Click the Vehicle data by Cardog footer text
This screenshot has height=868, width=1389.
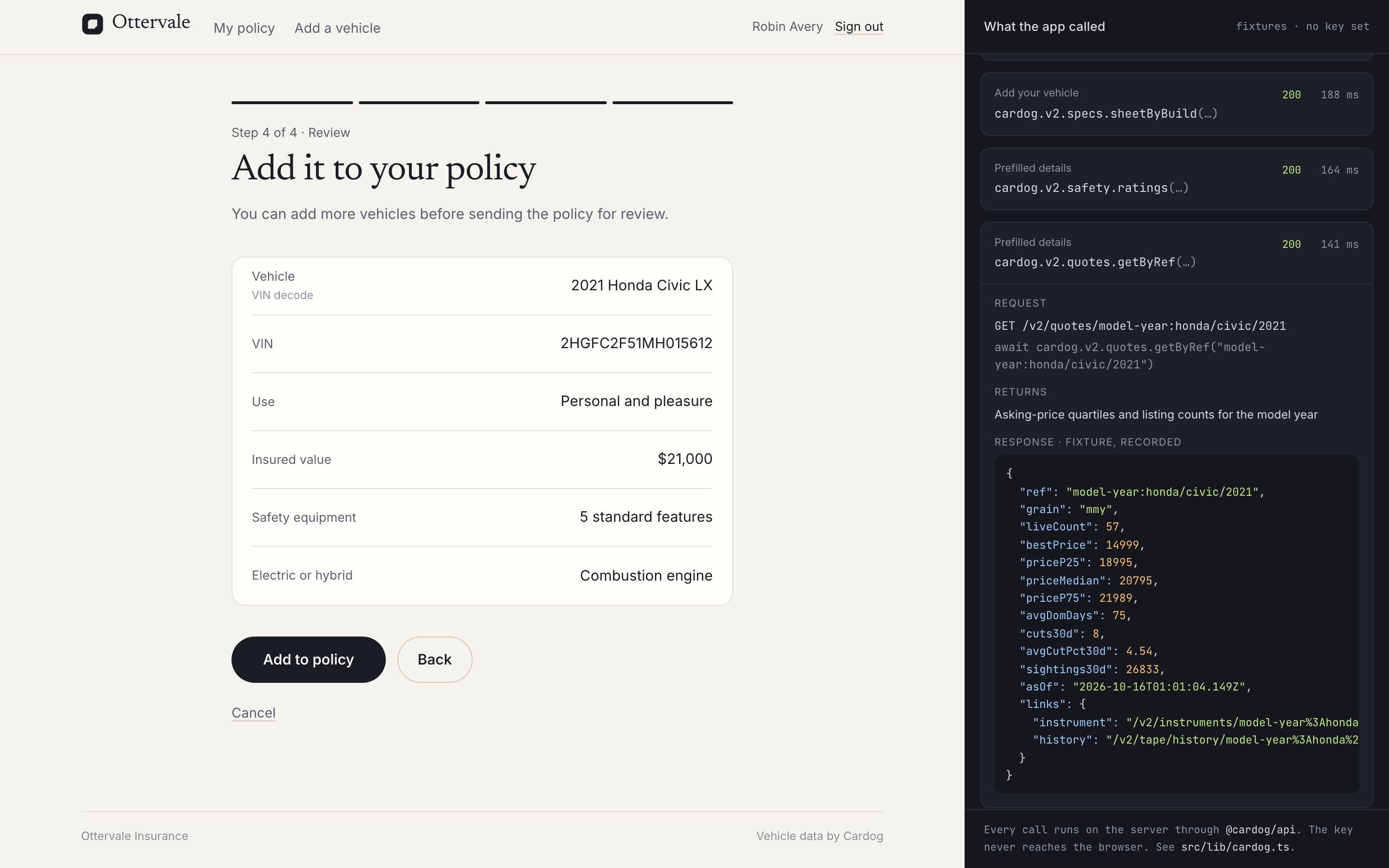819,836
